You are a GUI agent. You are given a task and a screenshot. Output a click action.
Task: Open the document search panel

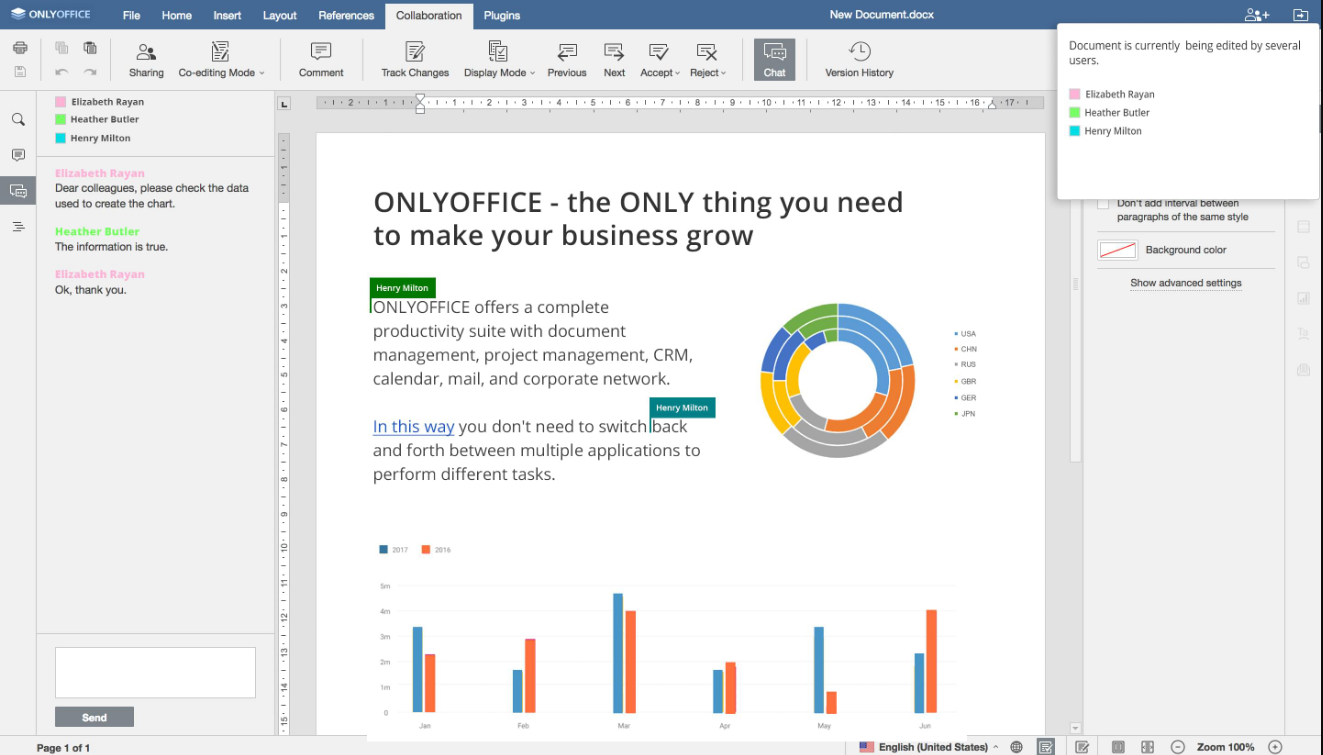pyautogui.click(x=18, y=118)
